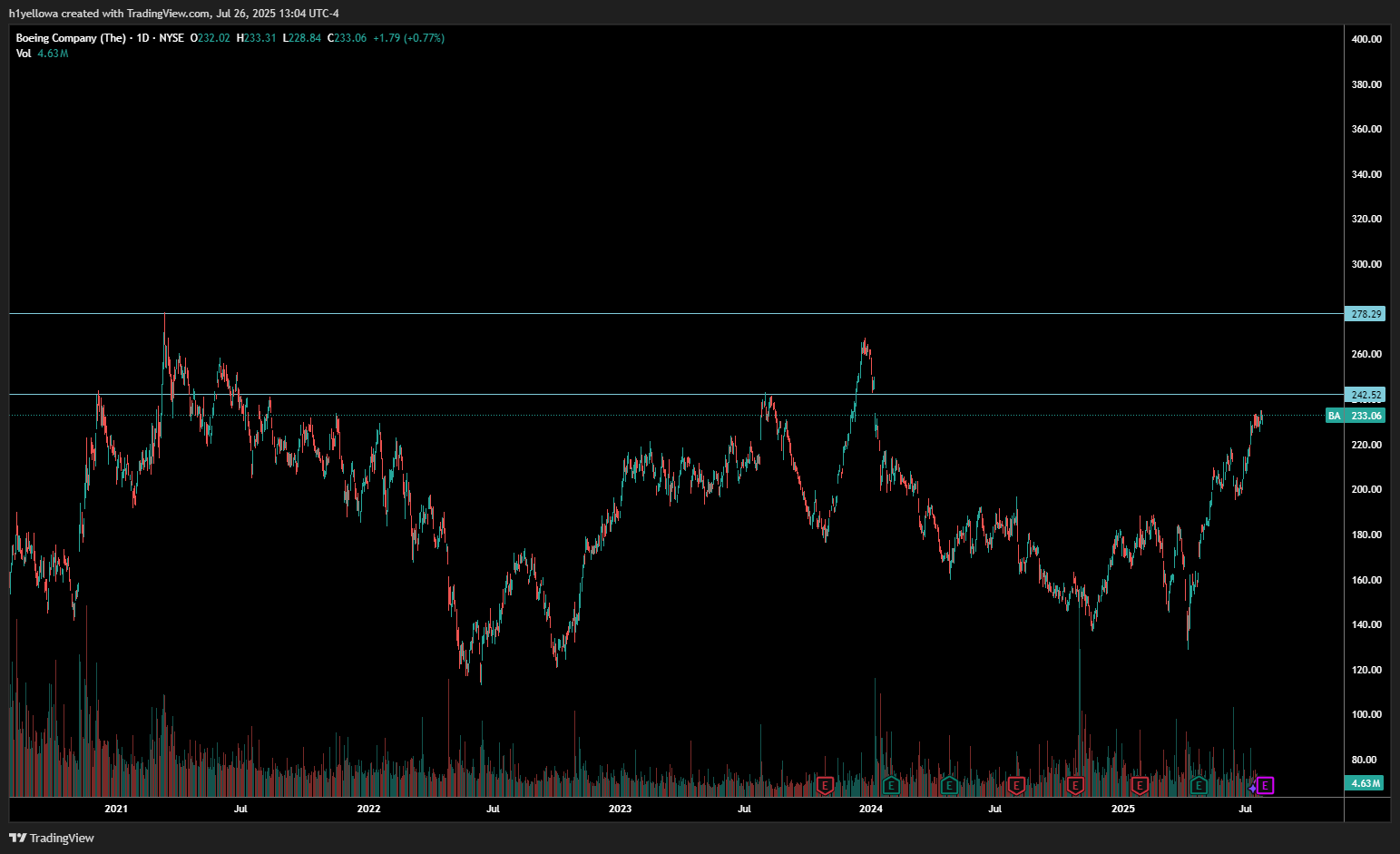Viewport: 1400px width, 854px height.
Task: Click the open value O232.02
Action: 210,38
